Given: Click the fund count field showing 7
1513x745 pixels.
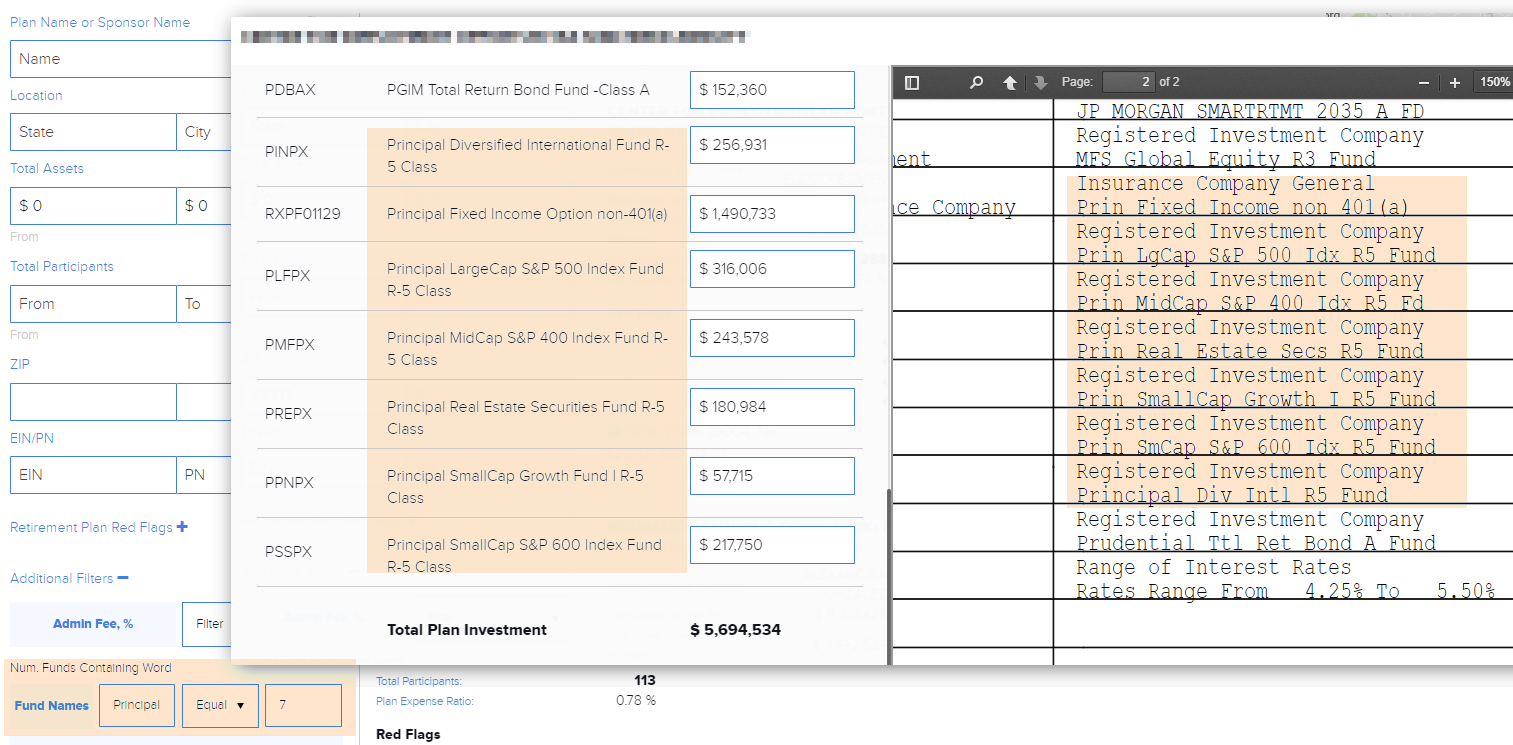Looking at the screenshot, I should [x=302, y=705].
